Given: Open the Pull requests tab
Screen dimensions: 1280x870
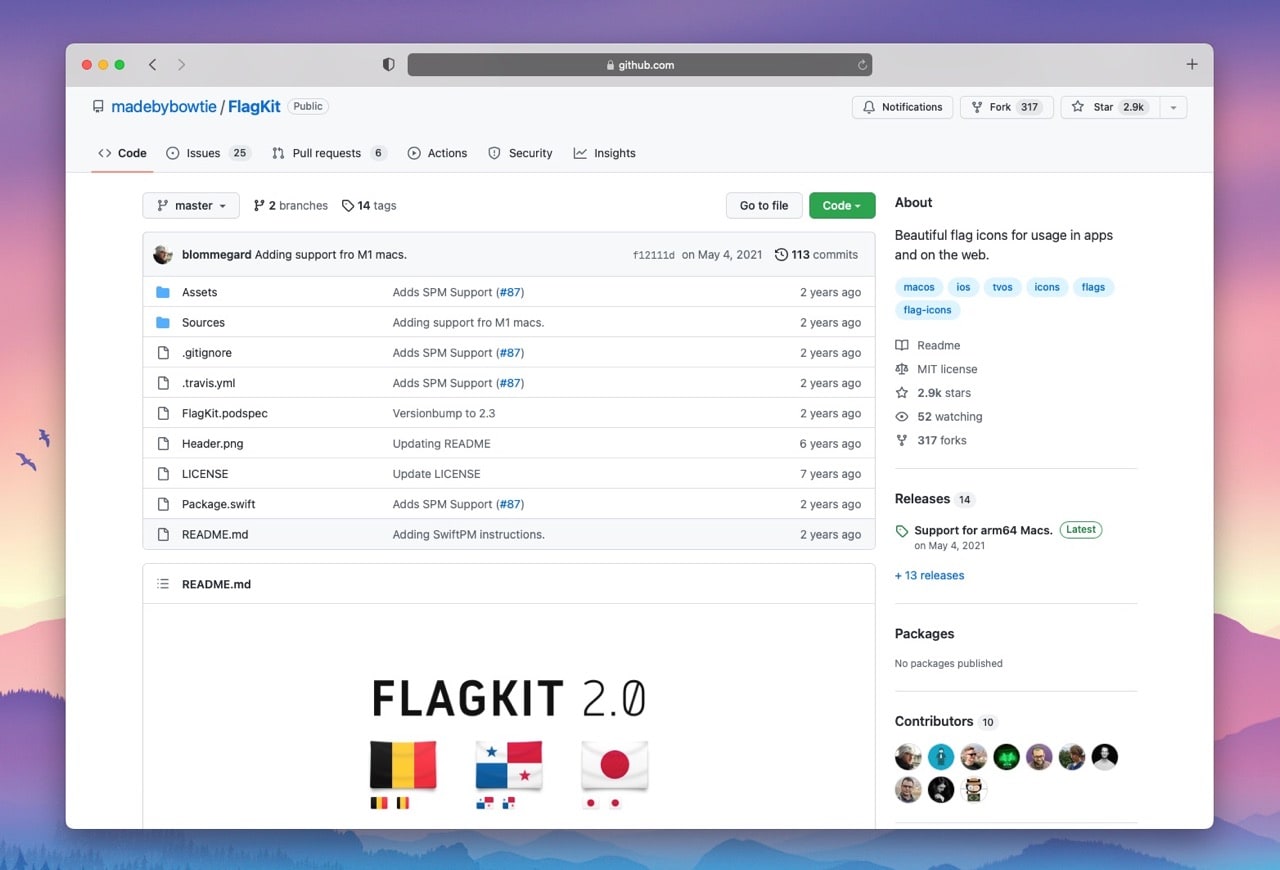Looking at the screenshot, I should (329, 153).
